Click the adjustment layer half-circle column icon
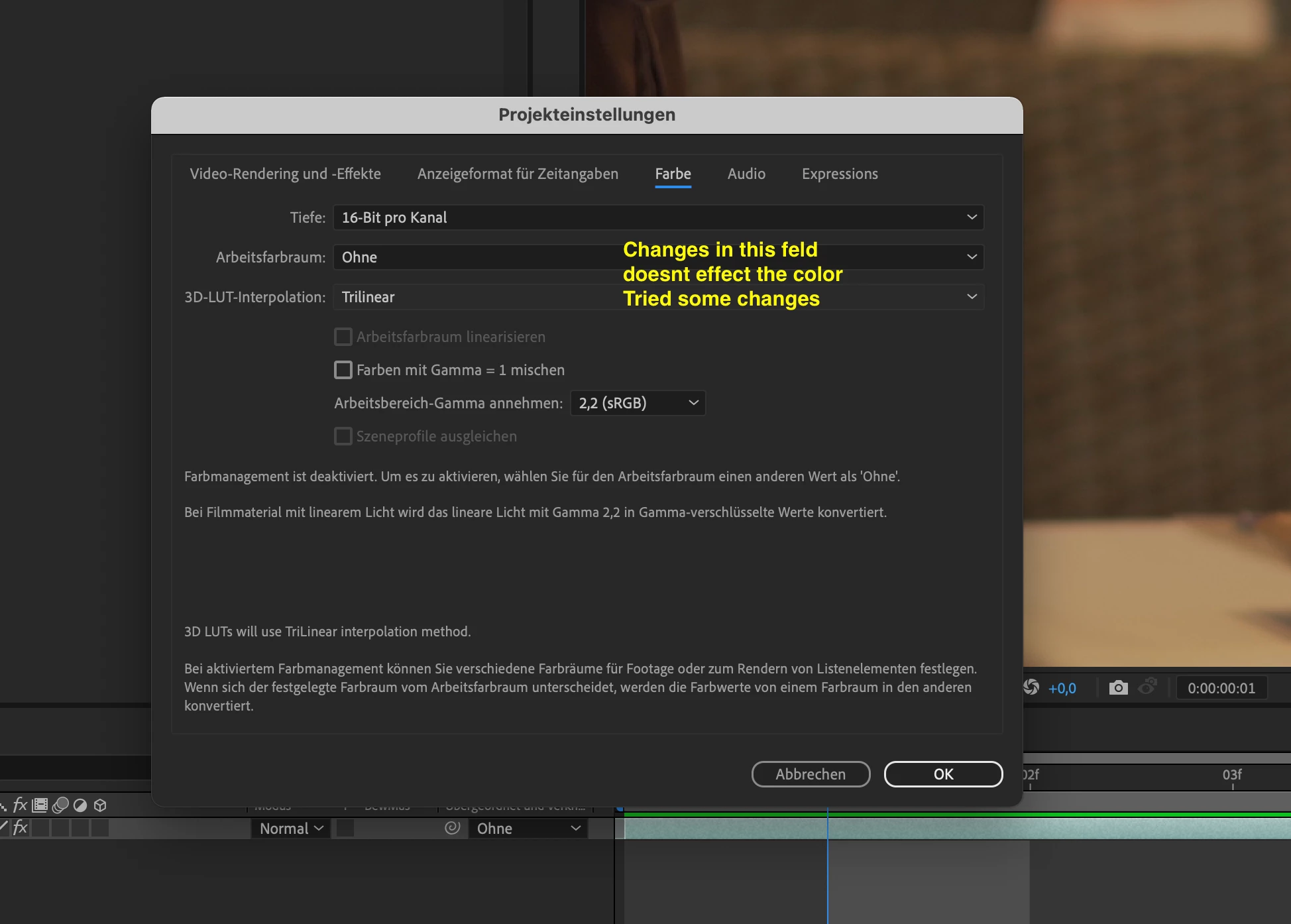Image resolution: width=1291 pixels, height=924 pixels. [x=80, y=805]
